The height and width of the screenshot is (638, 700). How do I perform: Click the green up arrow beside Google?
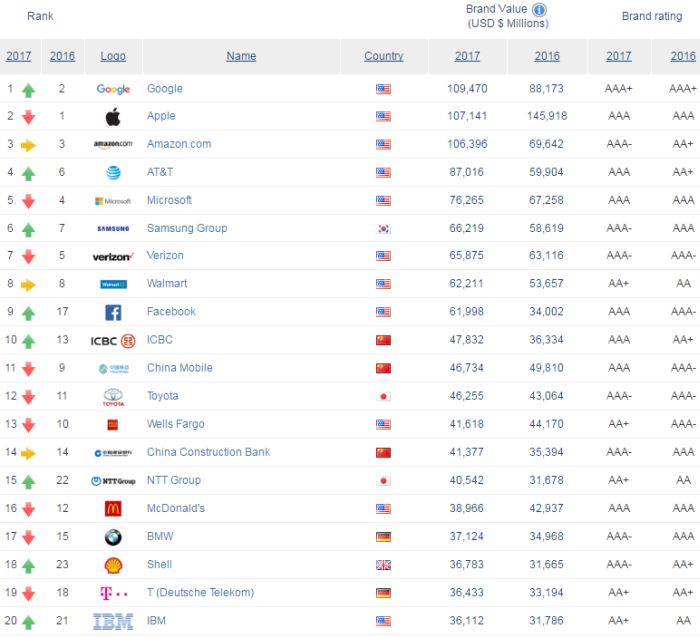coord(28,90)
